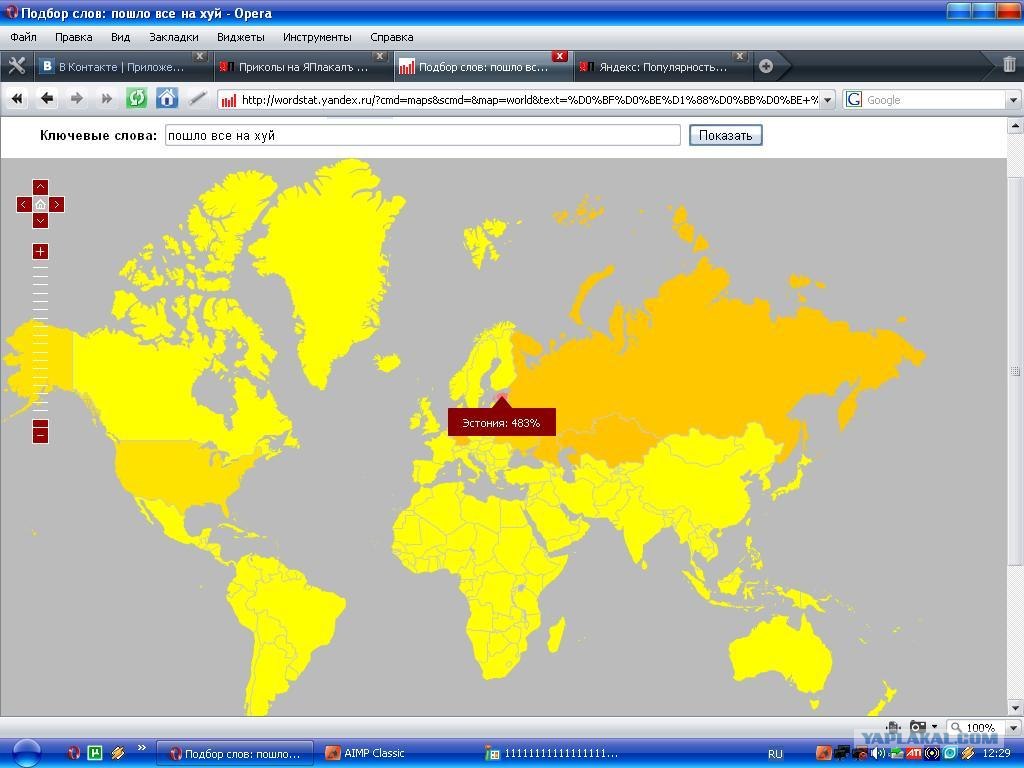Switch to the В Контакте tab

pyautogui.click(x=121, y=67)
